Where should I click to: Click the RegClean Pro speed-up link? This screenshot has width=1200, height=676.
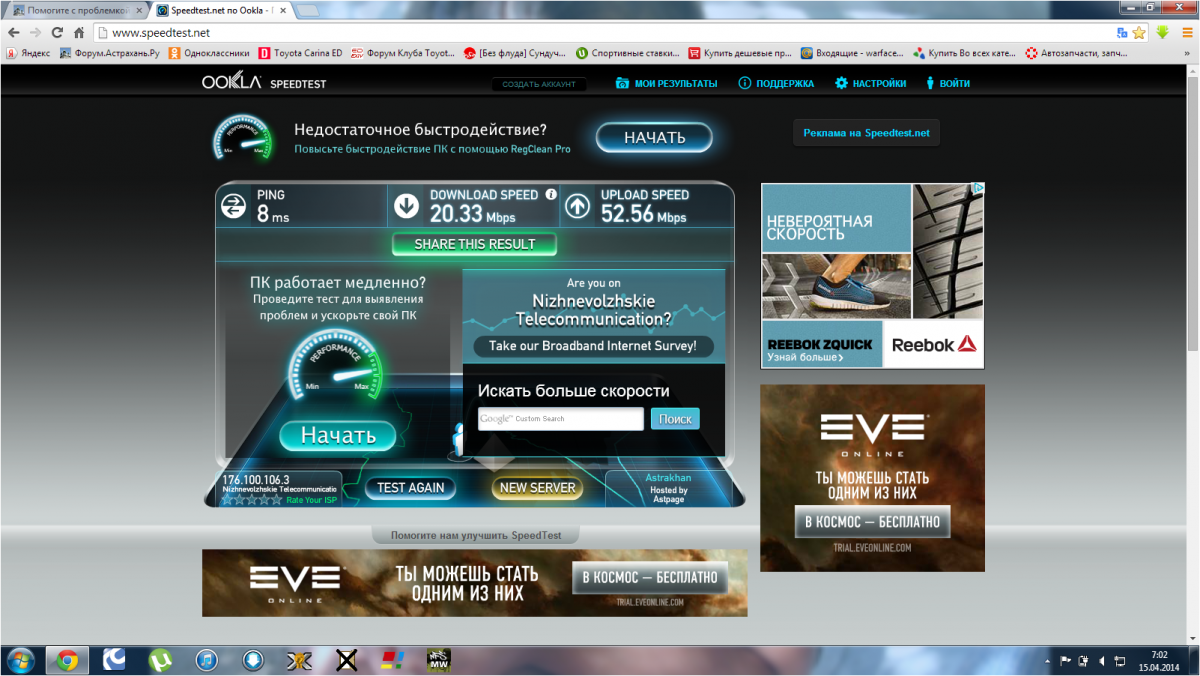pyautogui.click(x=432, y=149)
